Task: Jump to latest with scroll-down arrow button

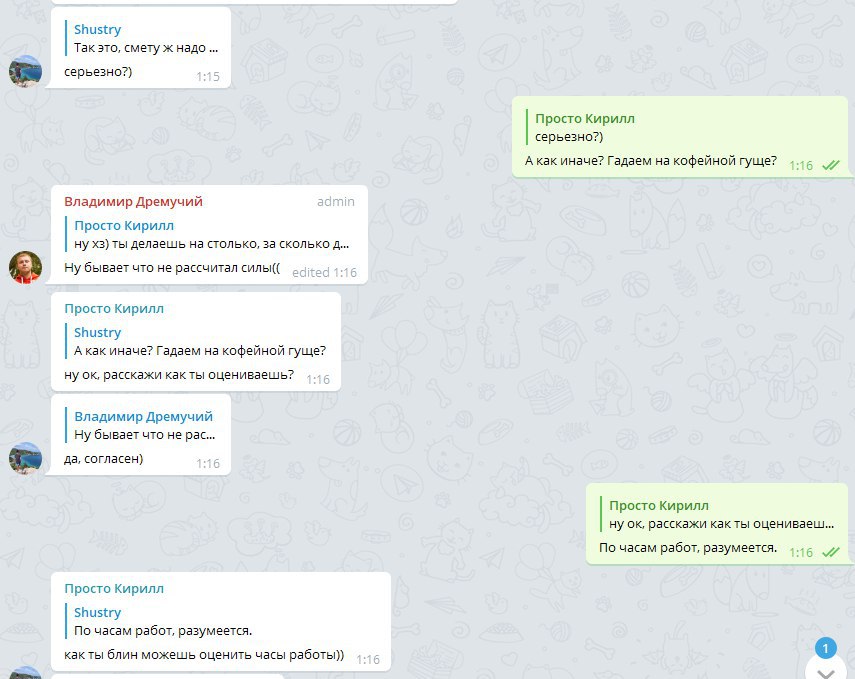Action: [826, 670]
